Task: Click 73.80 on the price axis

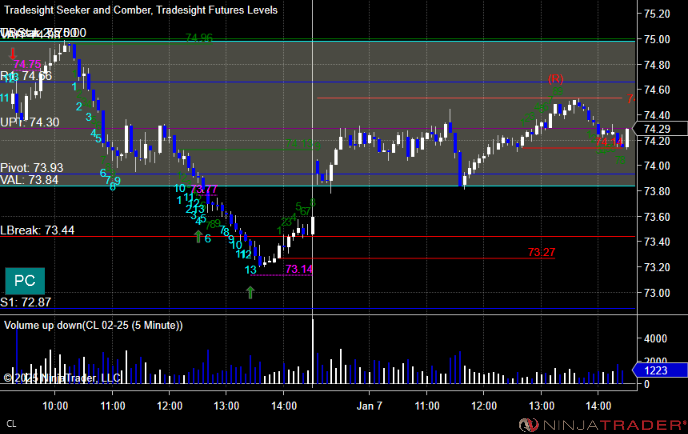Action: (657, 191)
